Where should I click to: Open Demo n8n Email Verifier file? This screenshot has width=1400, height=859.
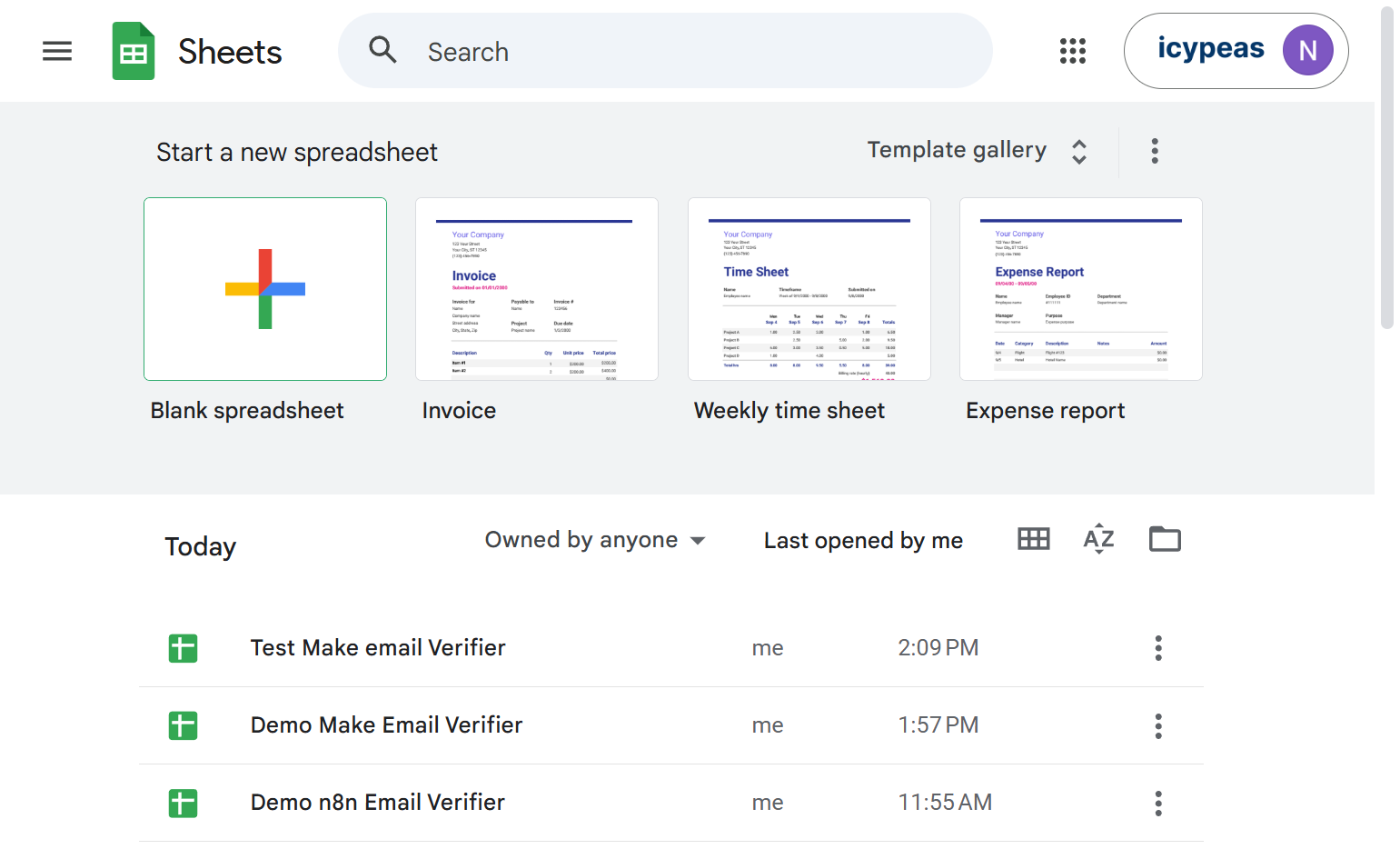tap(671, 803)
